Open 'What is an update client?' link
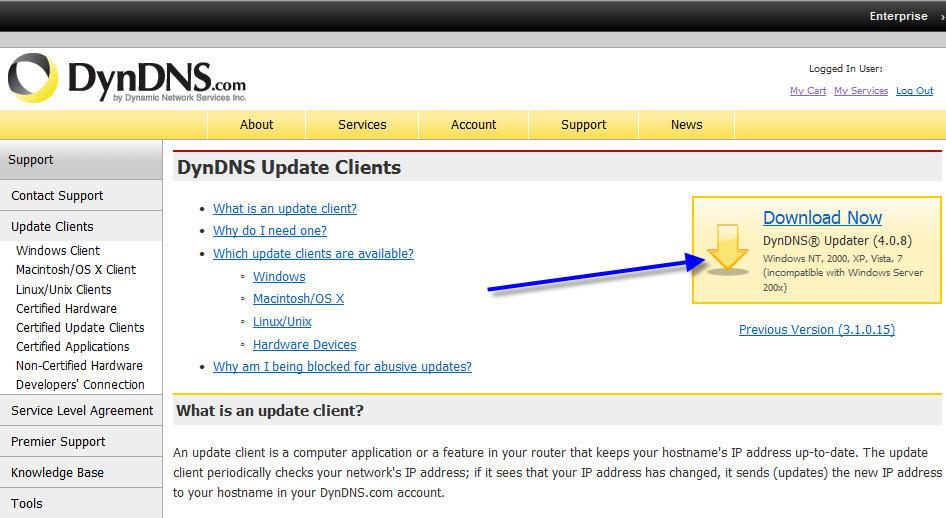Image resolution: width=946 pixels, height=518 pixels. pos(285,209)
